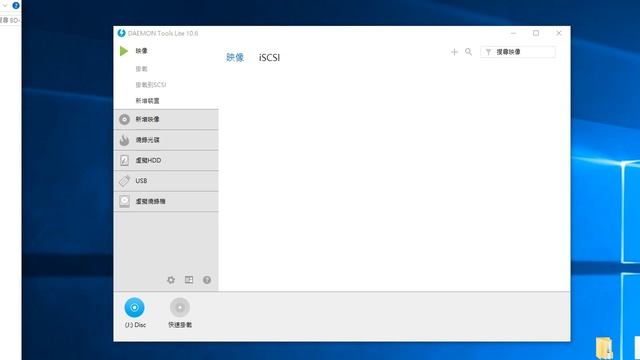
Task: Maximize the DAEMON Tools Lite window
Action: point(536,33)
